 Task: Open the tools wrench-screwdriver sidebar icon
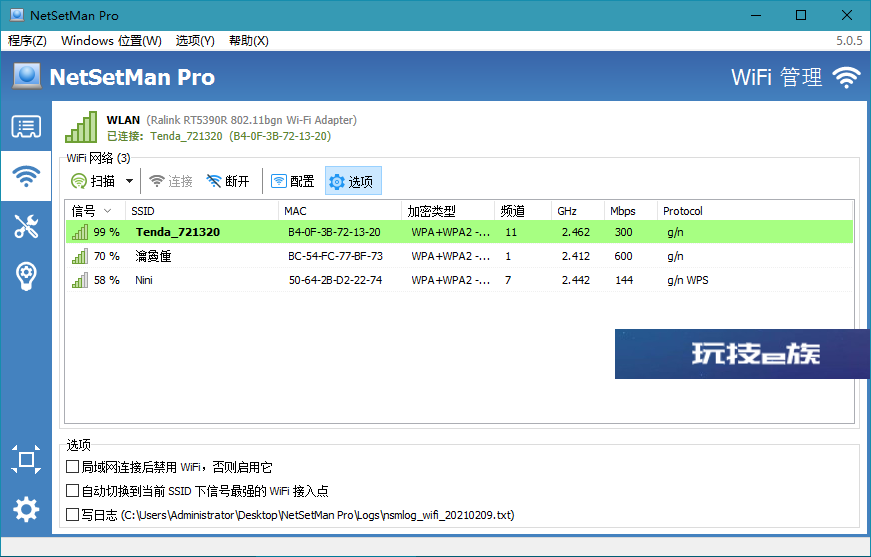pos(26,227)
